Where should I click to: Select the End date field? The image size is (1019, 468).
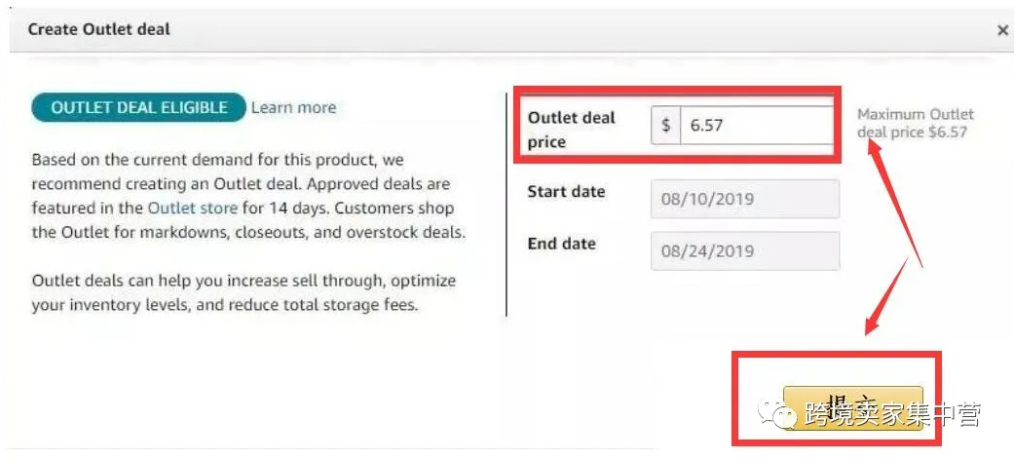click(x=745, y=251)
